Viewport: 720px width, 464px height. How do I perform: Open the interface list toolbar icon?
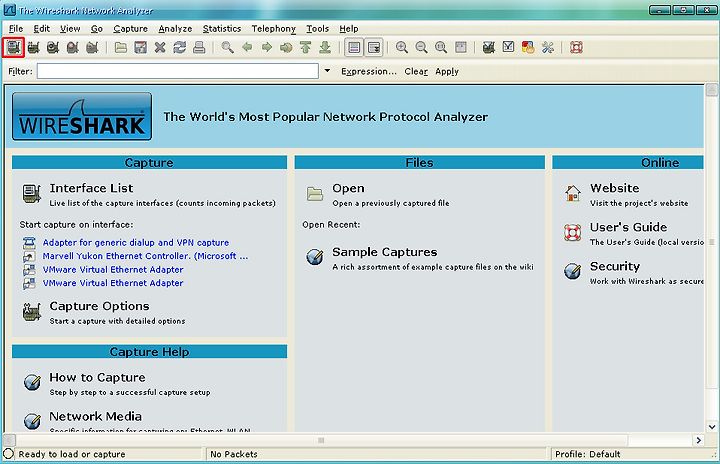point(13,47)
